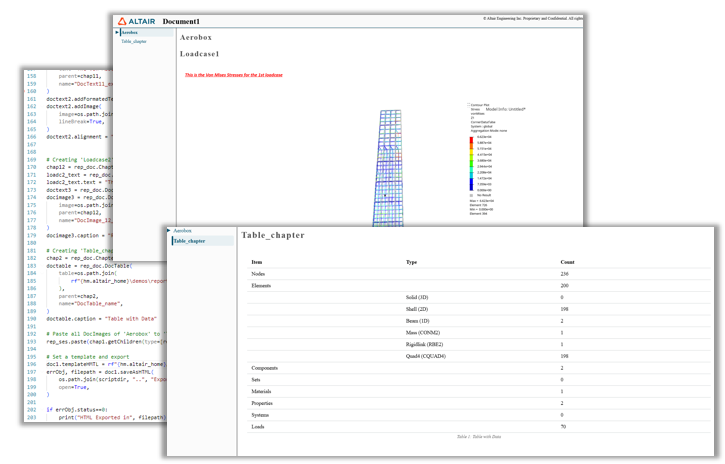Click the Count column header in table
725x464 pixels.
point(567,262)
